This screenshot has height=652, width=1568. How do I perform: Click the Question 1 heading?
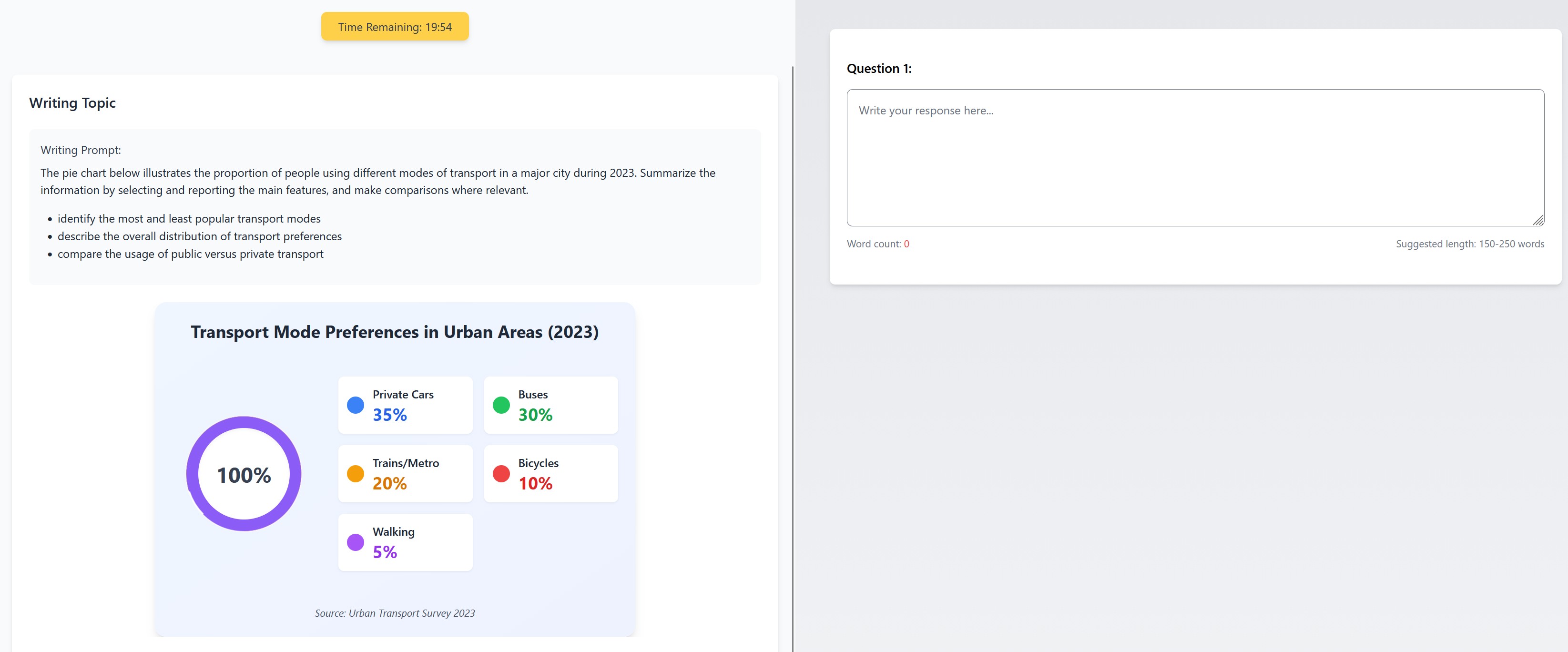[878, 69]
